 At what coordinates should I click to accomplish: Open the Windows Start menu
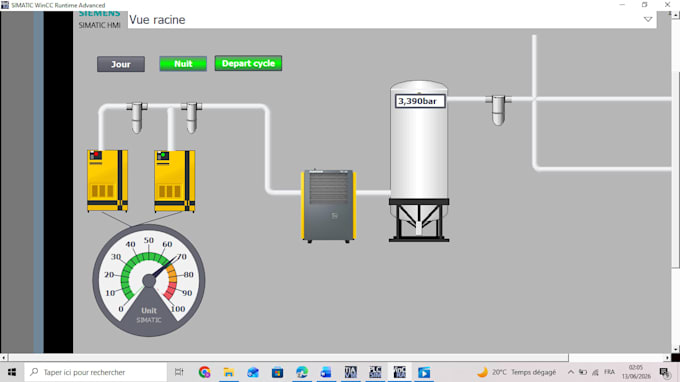pos(12,372)
